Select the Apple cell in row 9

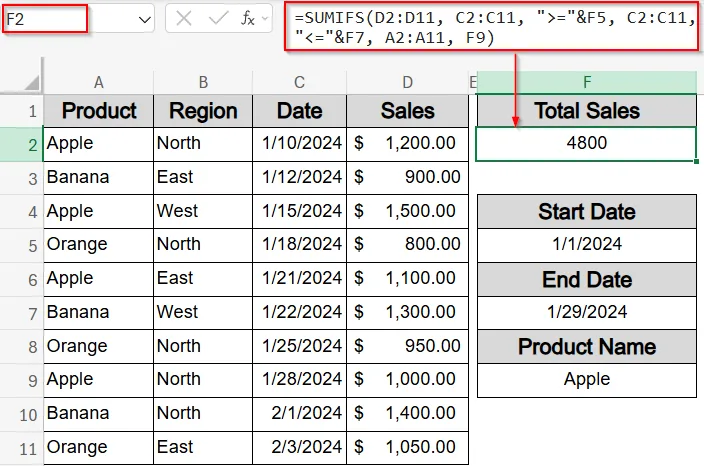pos(98,380)
